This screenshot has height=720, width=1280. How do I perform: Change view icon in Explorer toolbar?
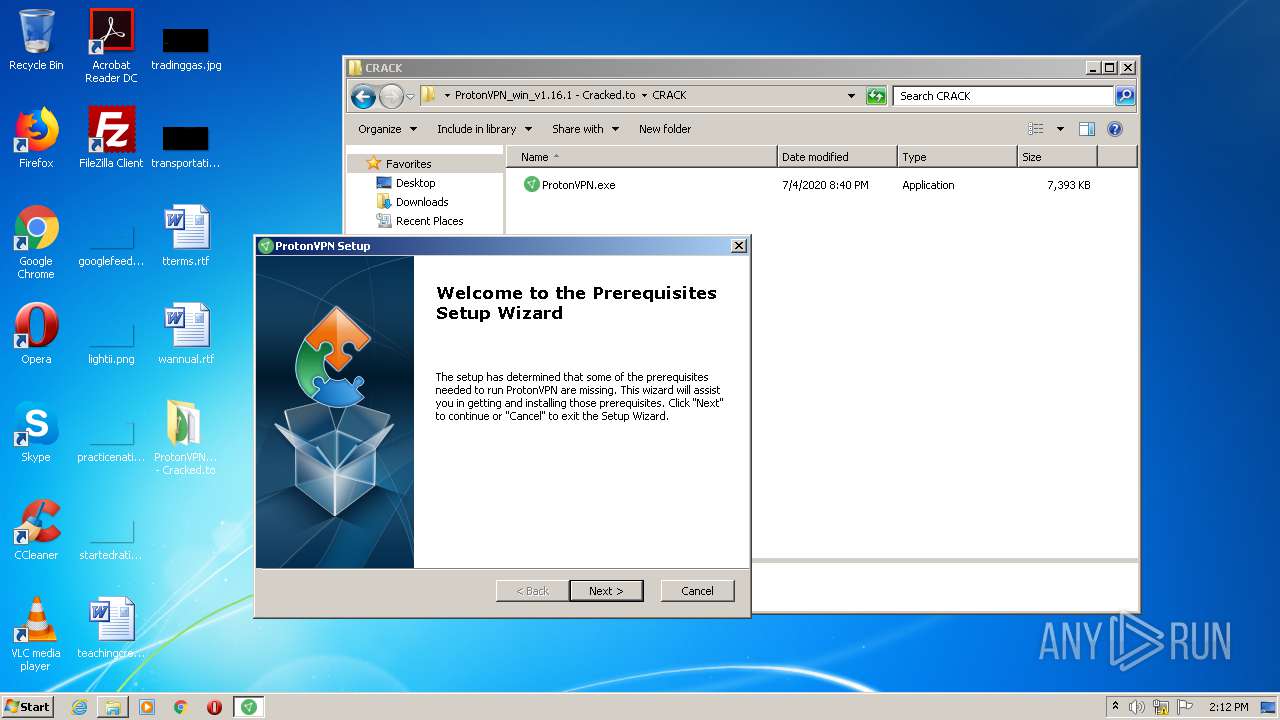1036,129
